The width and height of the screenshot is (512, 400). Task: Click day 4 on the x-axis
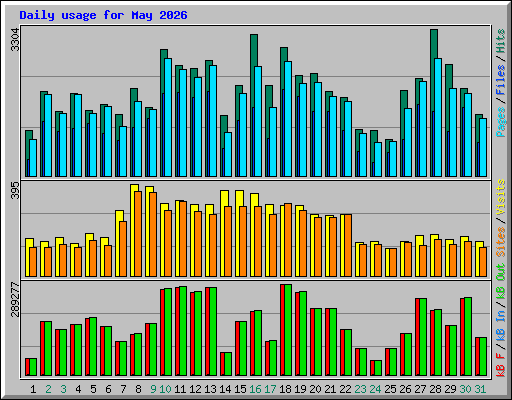click(x=78, y=389)
